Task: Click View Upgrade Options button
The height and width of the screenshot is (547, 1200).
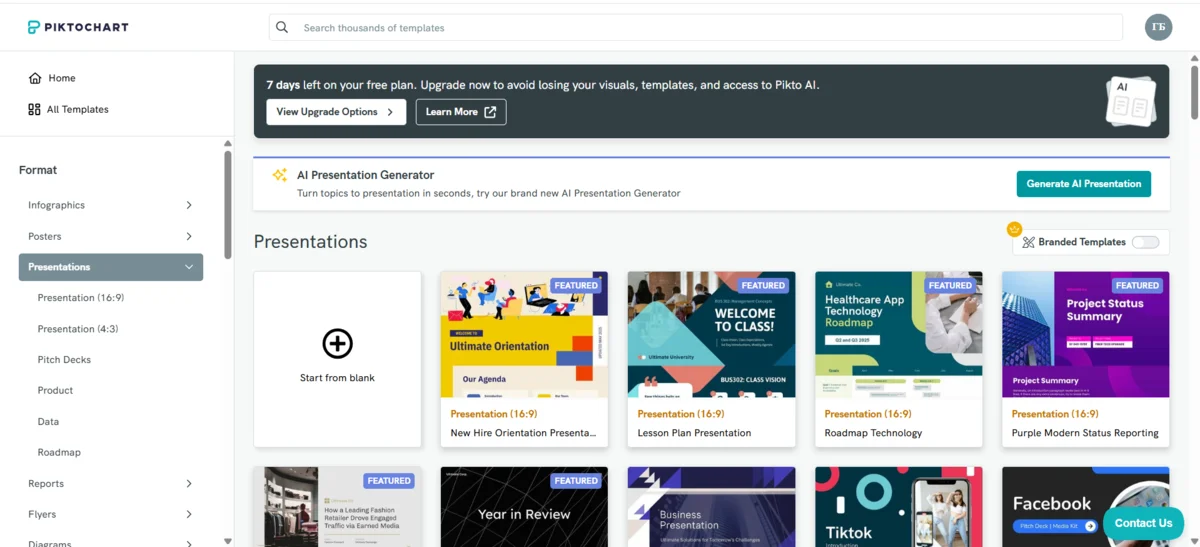Action: (335, 112)
